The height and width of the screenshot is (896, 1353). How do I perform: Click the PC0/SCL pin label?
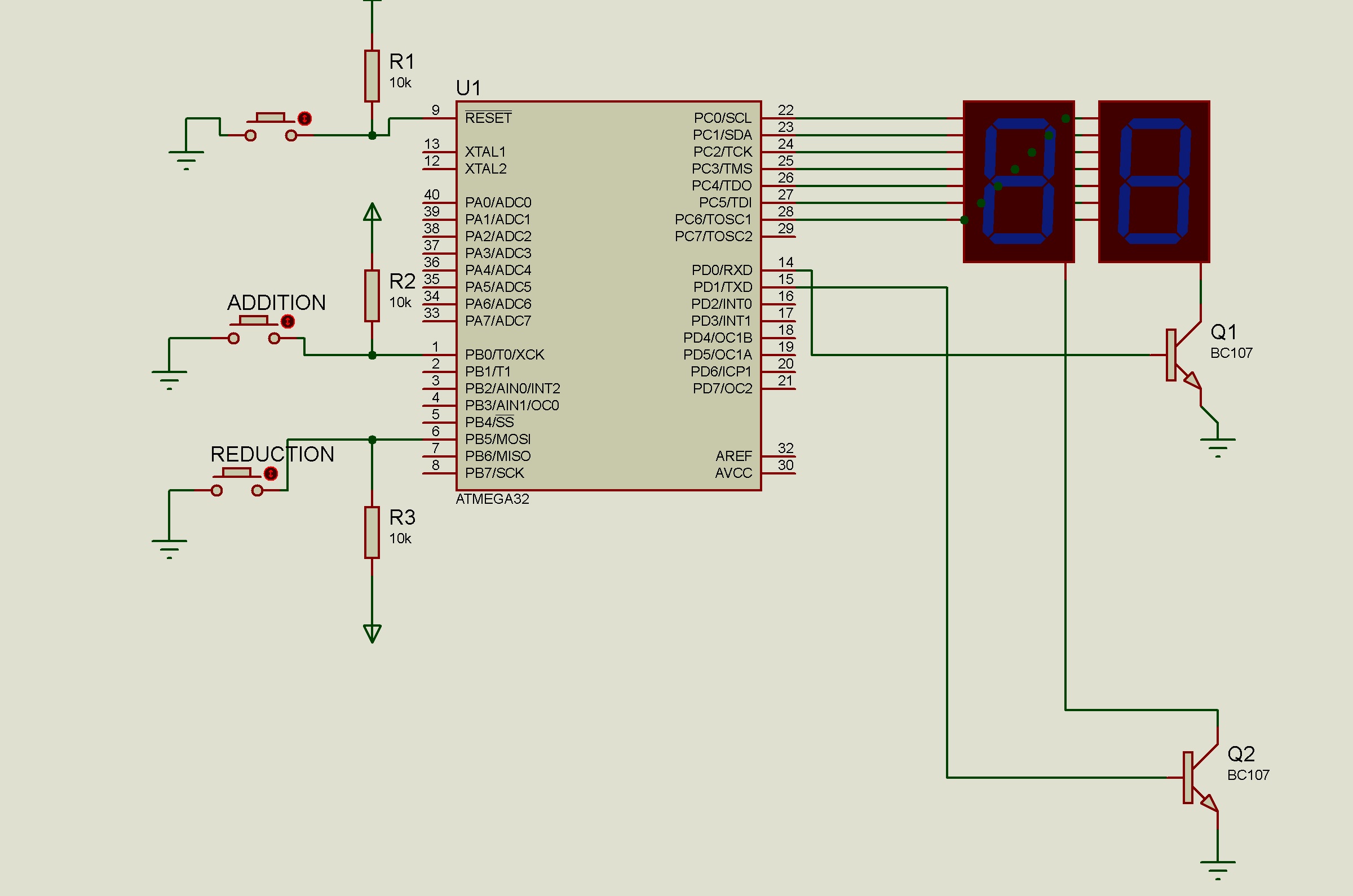point(723,118)
